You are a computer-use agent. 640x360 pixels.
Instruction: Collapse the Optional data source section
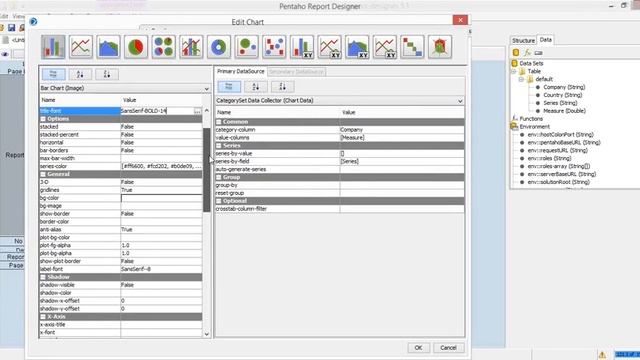219,201
